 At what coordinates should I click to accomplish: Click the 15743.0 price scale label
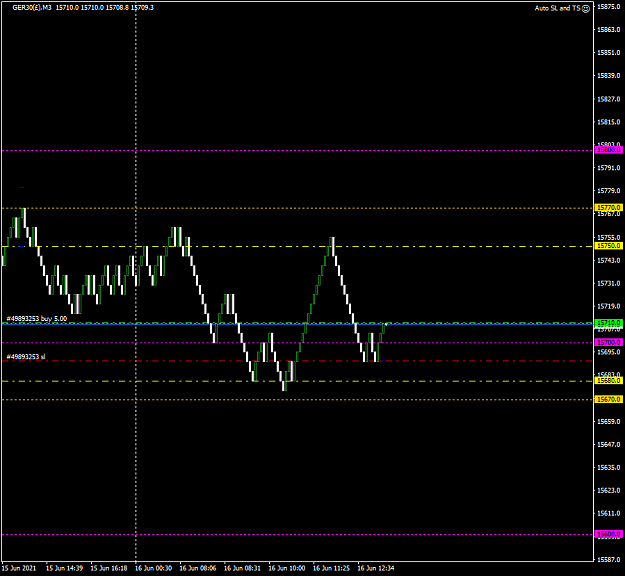tap(609, 260)
